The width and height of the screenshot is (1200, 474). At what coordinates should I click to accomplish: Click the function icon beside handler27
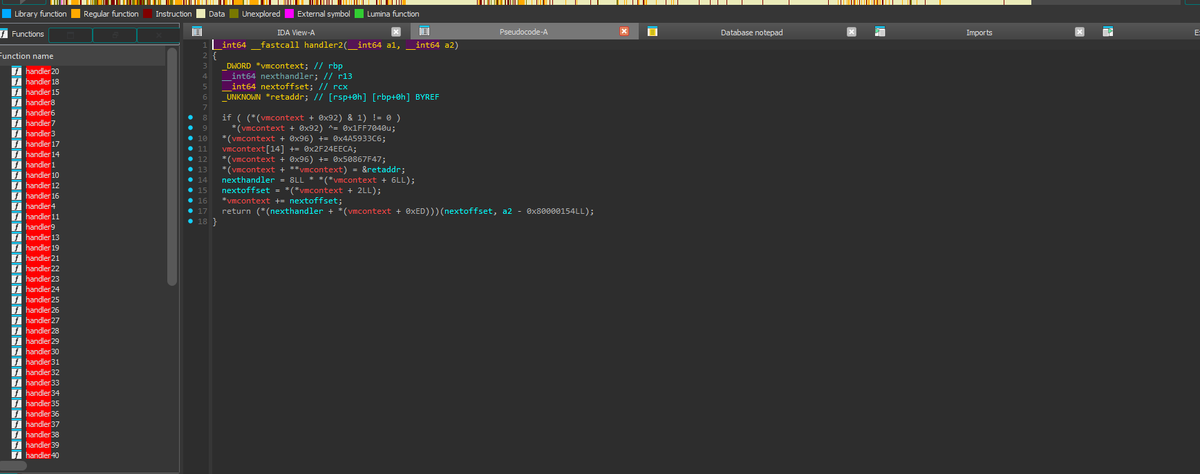click(x=17, y=320)
